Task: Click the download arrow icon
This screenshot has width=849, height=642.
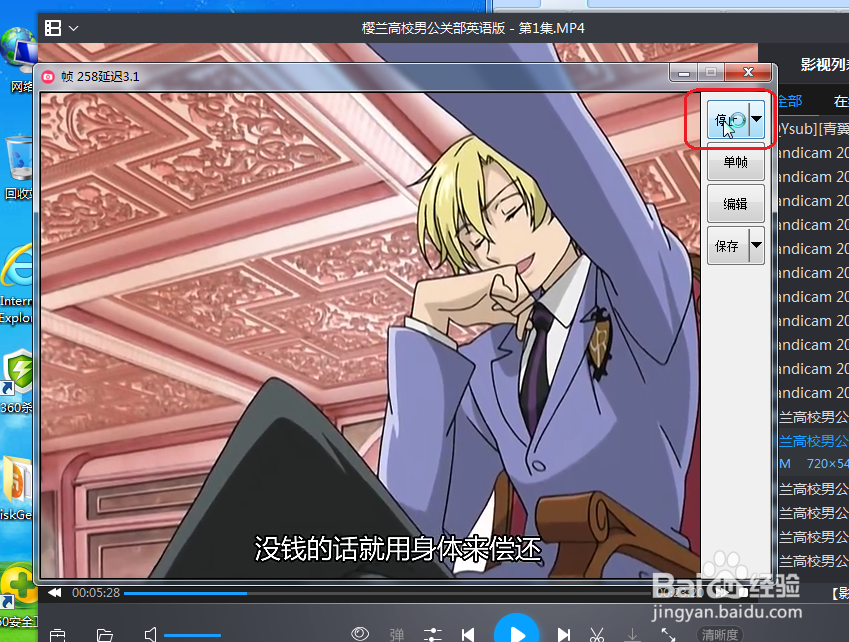Action: coord(632,634)
